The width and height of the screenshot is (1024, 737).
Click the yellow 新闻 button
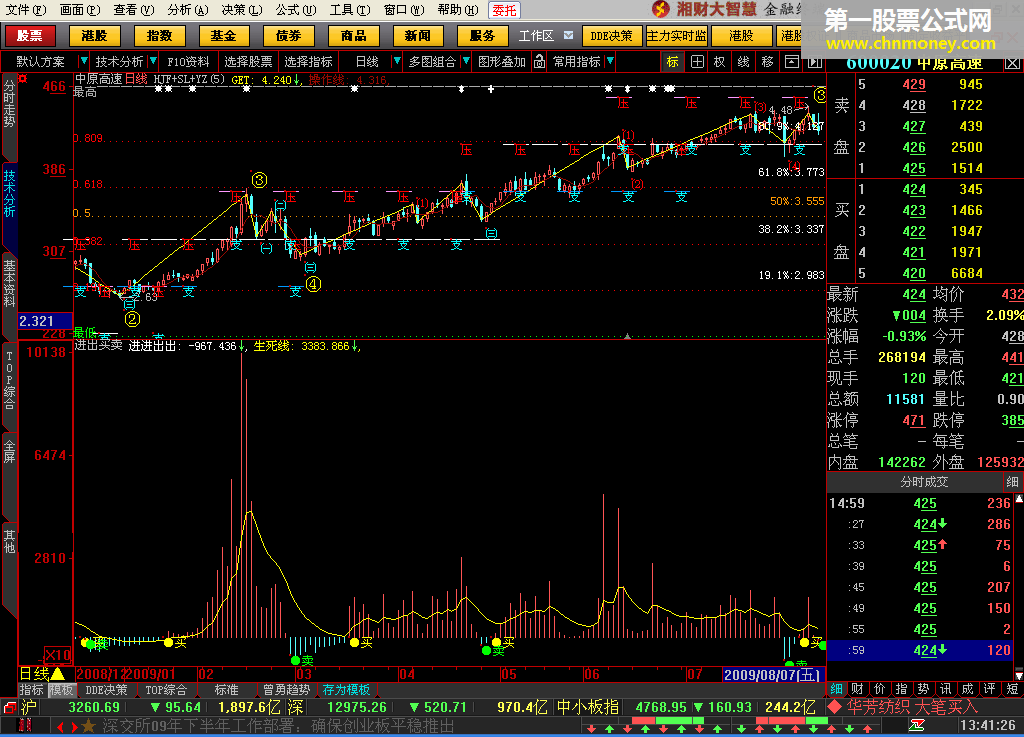click(x=417, y=35)
